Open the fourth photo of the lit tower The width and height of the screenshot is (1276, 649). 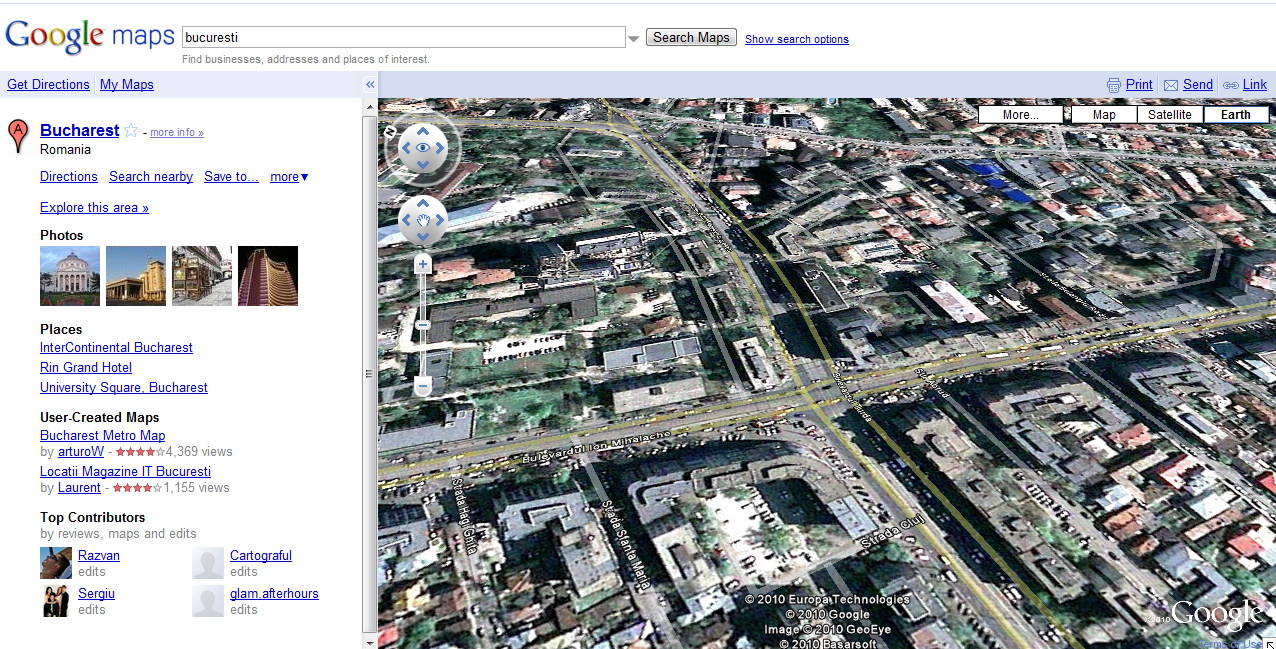pos(268,276)
